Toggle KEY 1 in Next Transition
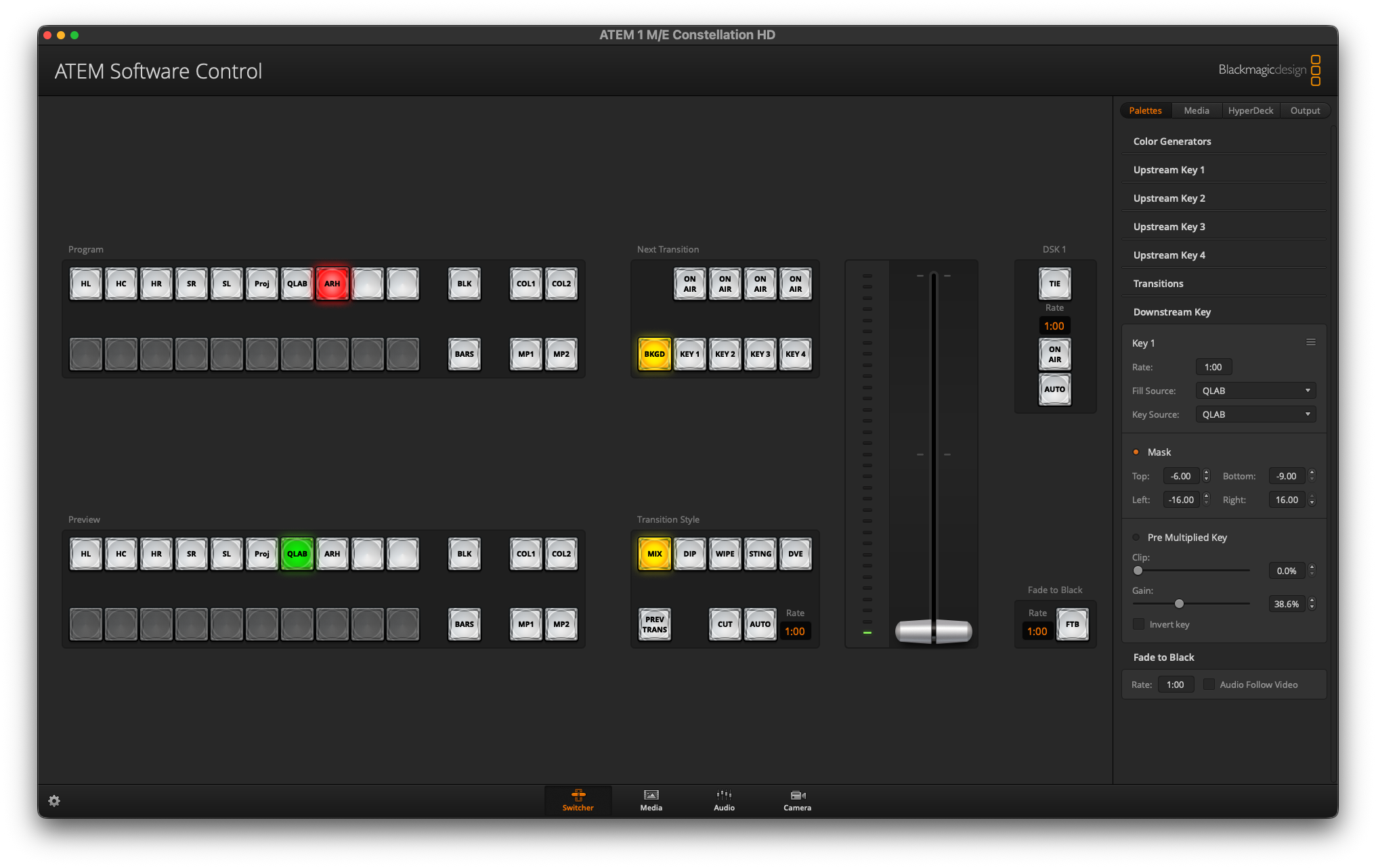1376x868 pixels. (690, 354)
